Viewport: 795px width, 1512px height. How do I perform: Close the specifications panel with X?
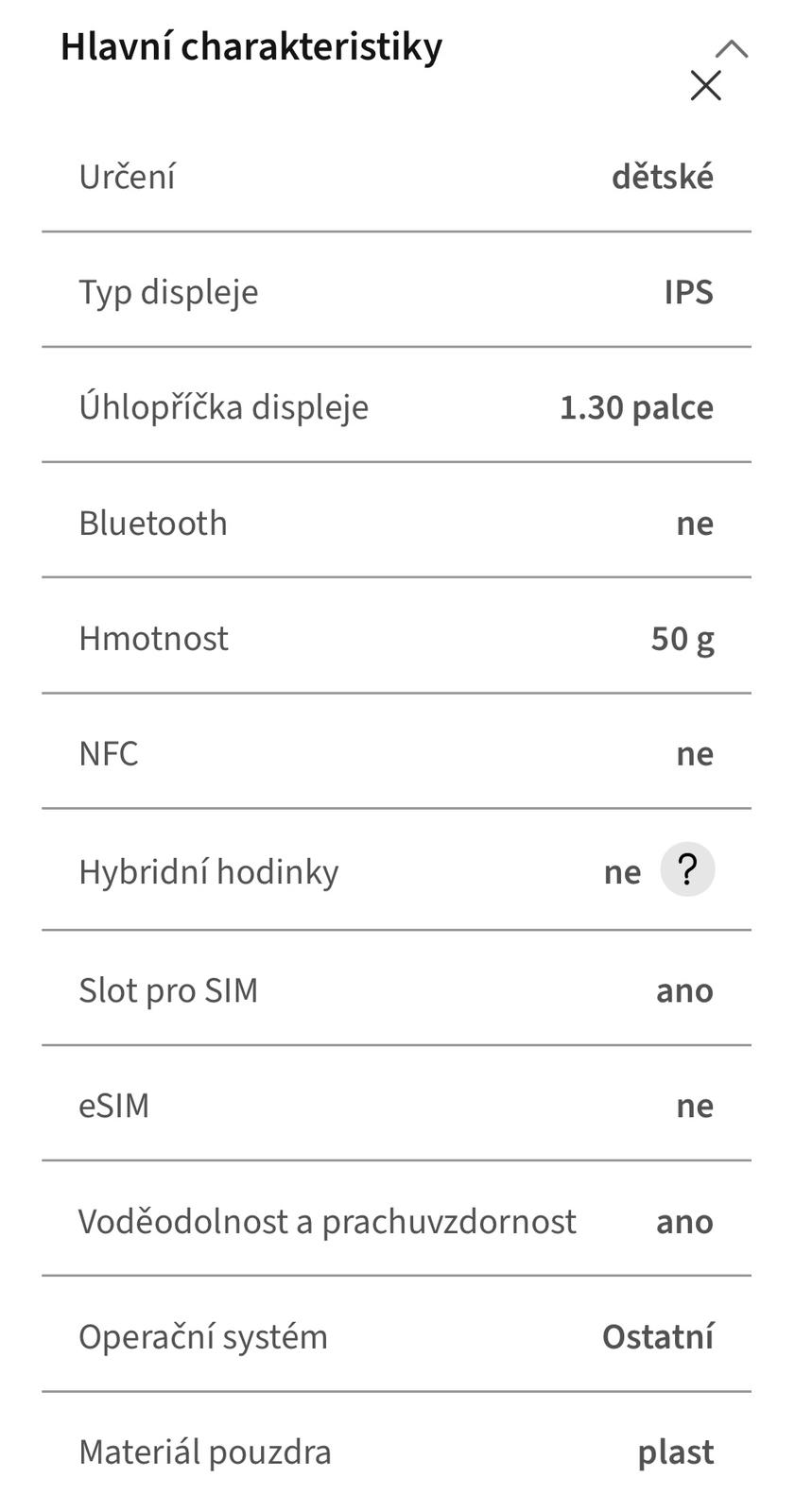pos(705,86)
